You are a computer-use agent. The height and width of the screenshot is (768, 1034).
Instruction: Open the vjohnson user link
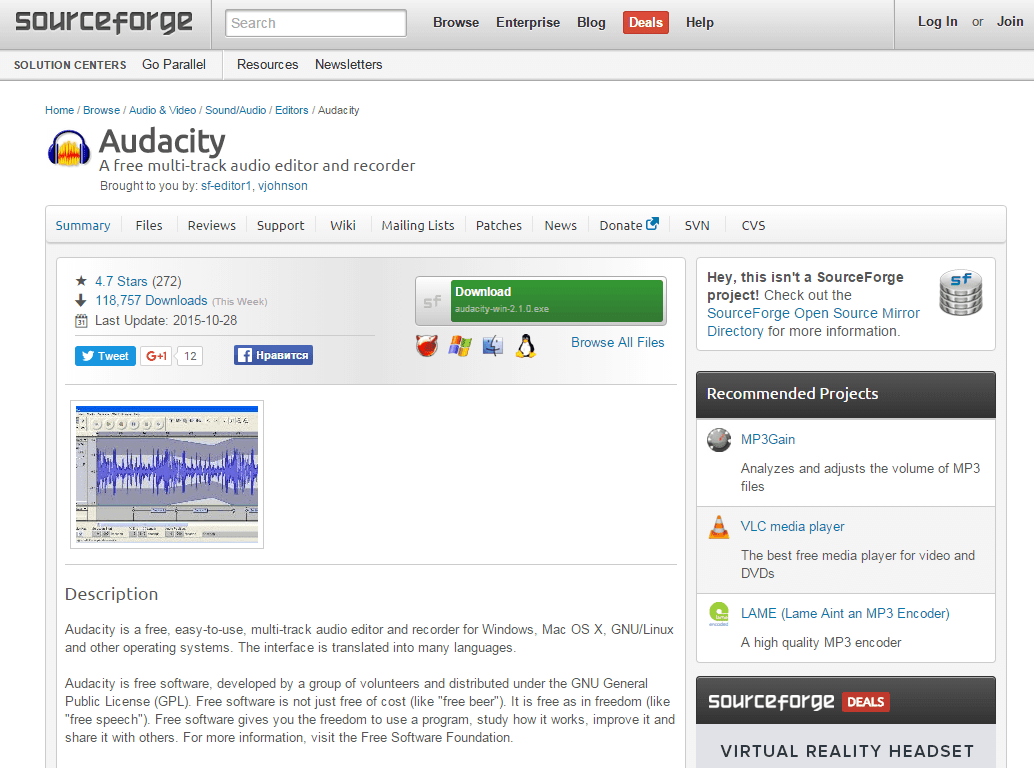[x=282, y=186]
